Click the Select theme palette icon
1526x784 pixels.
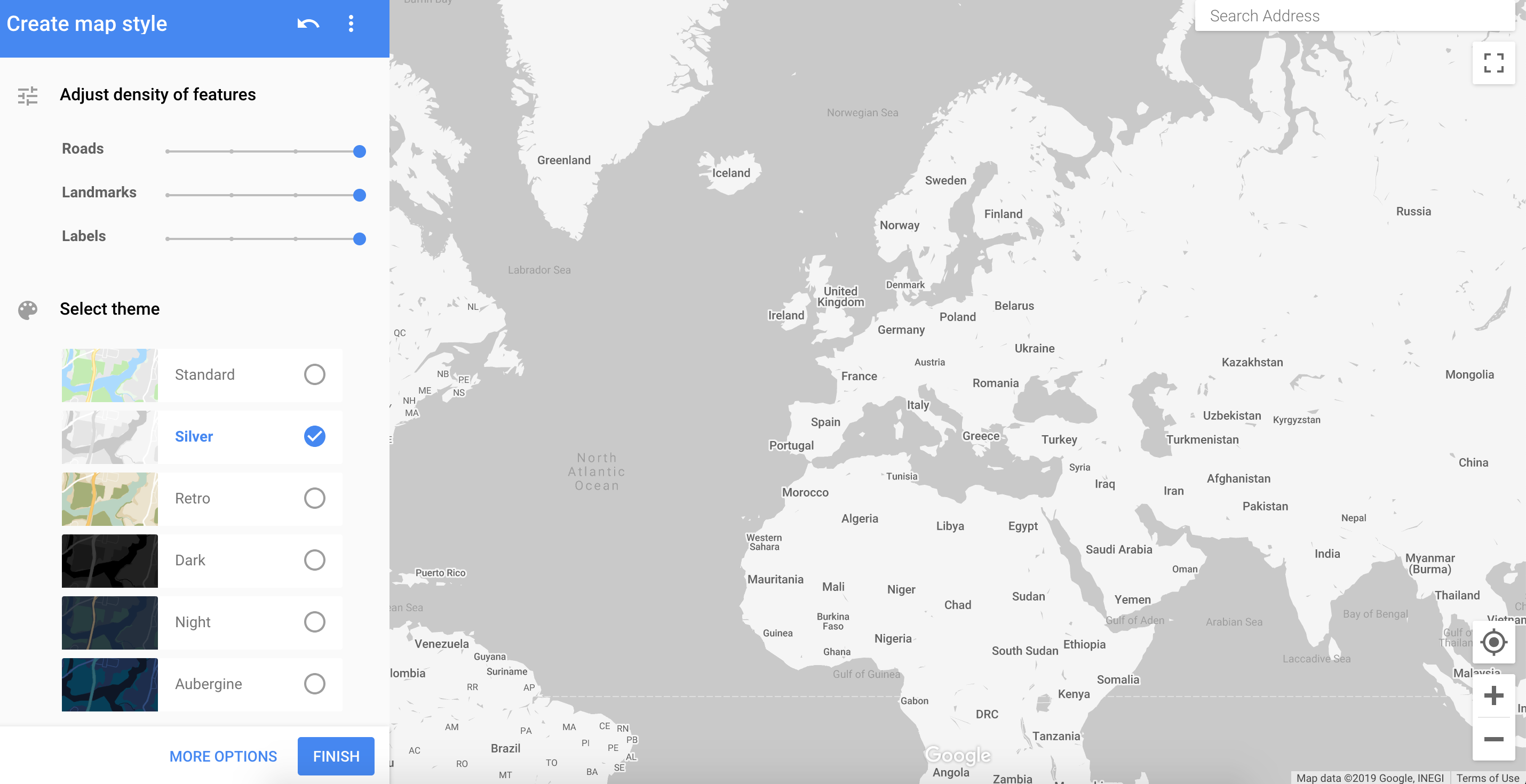27,308
